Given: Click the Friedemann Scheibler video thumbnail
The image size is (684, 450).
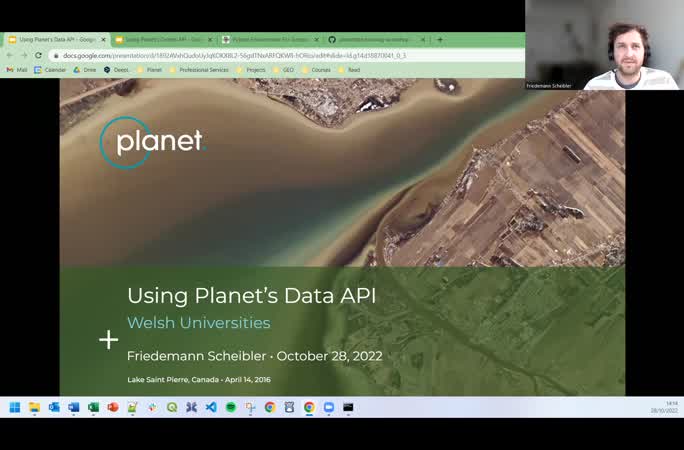Looking at the screenshot, I should pyautogui.click(x=604, y=45).
